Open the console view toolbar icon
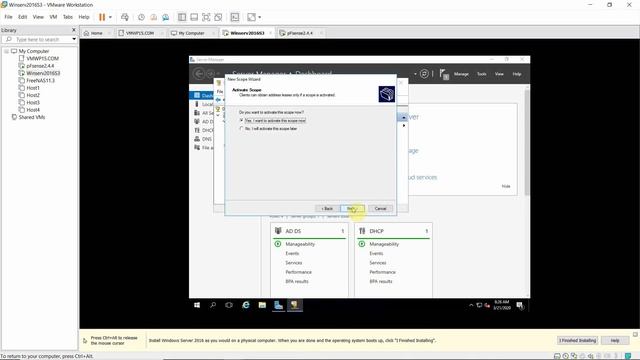 [235, 17]
